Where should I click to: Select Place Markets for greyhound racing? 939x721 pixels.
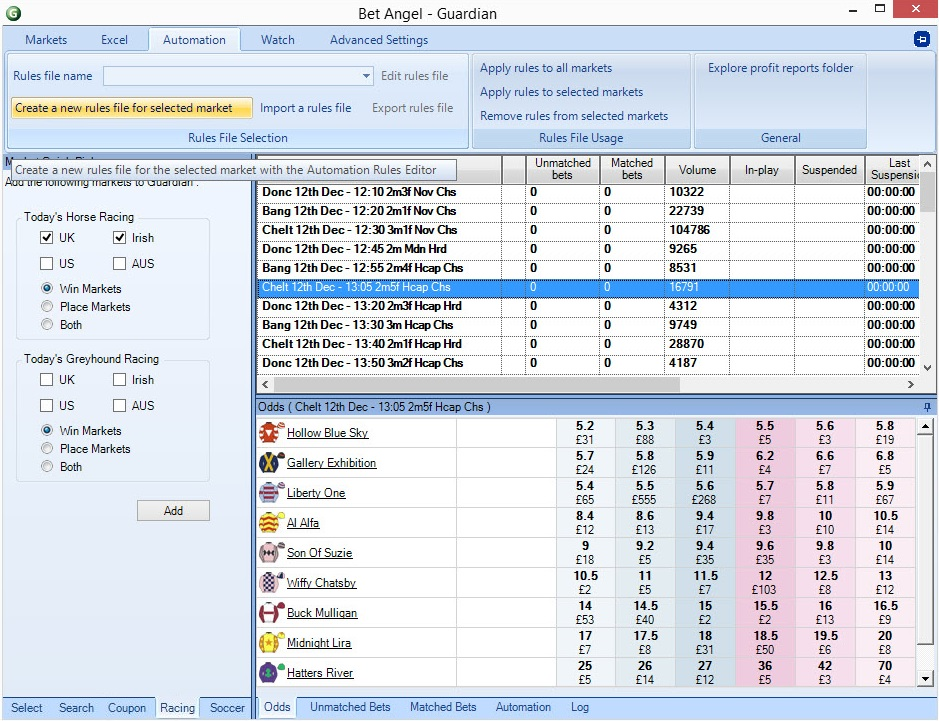point(47,449)
